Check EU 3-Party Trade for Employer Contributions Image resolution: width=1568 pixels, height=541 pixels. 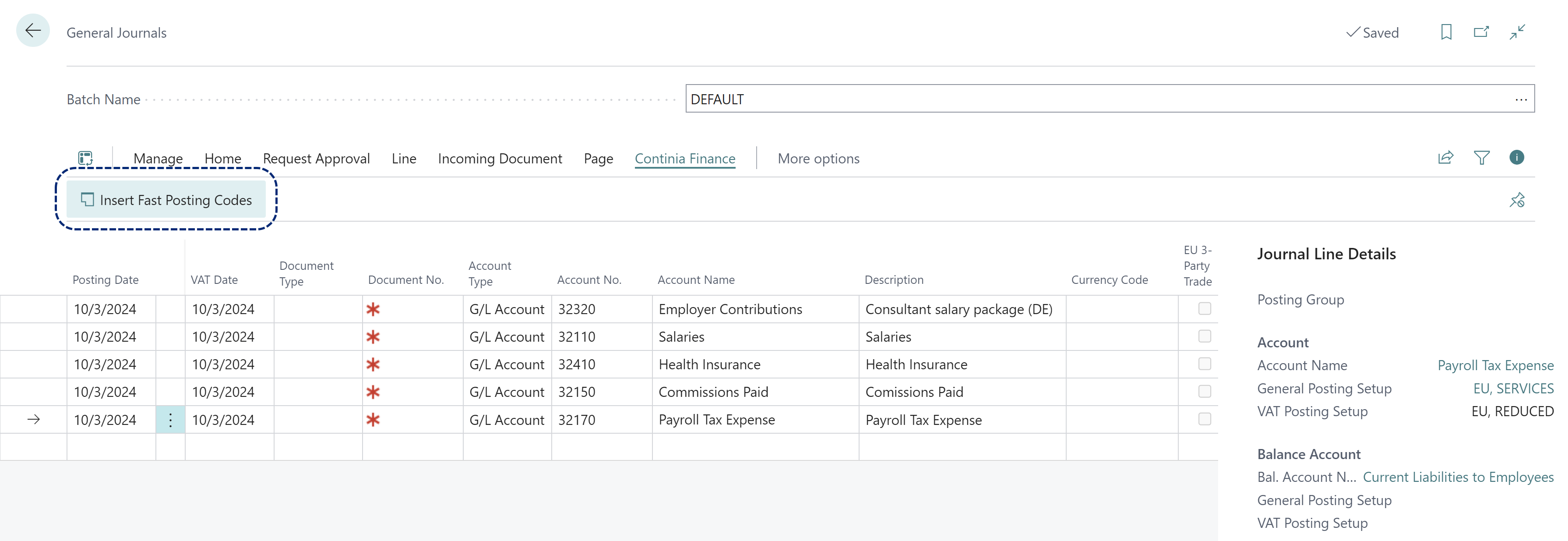[1205, 309]
